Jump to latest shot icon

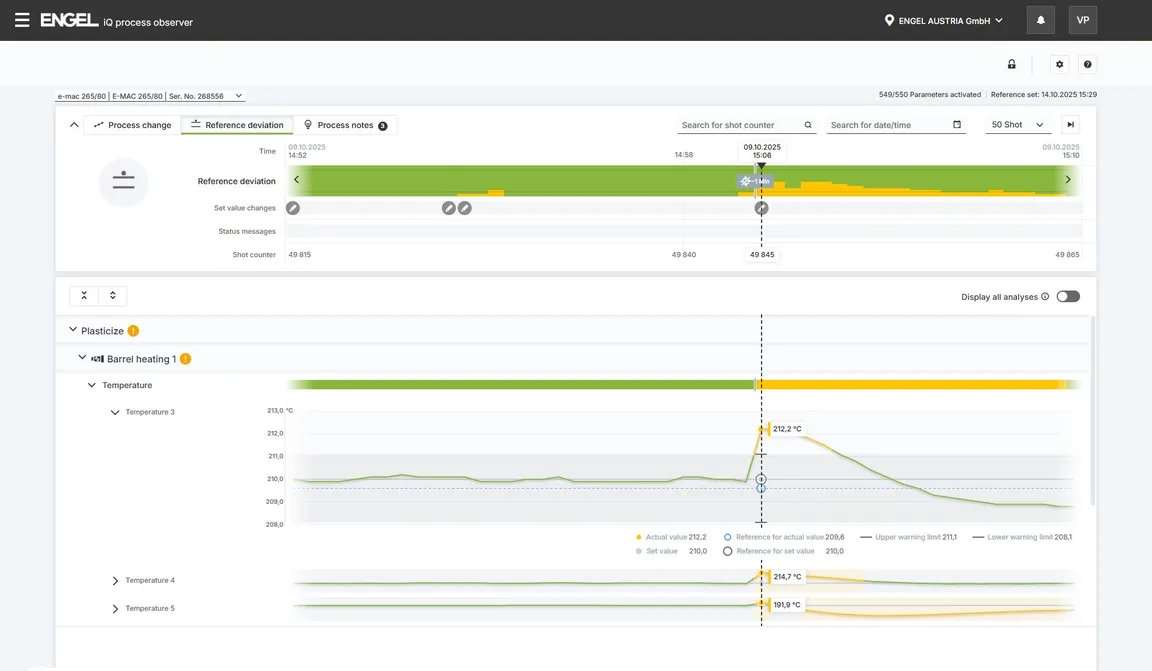(1070, 125)
